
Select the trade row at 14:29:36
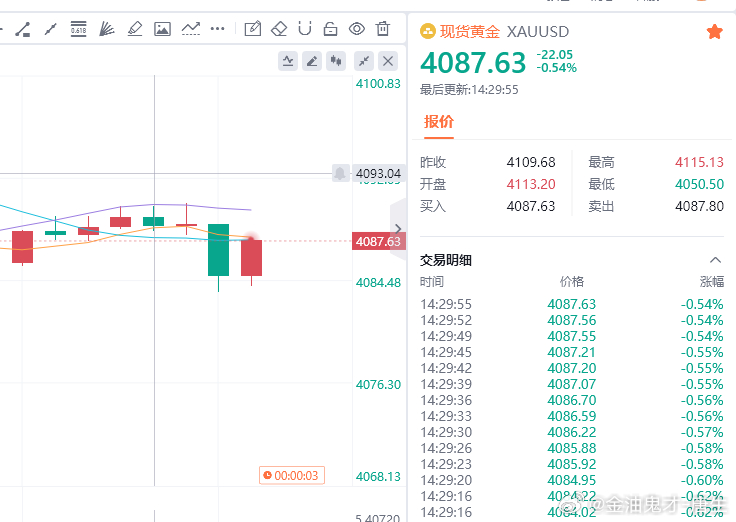pyautogui.click(x=572, y=400)
